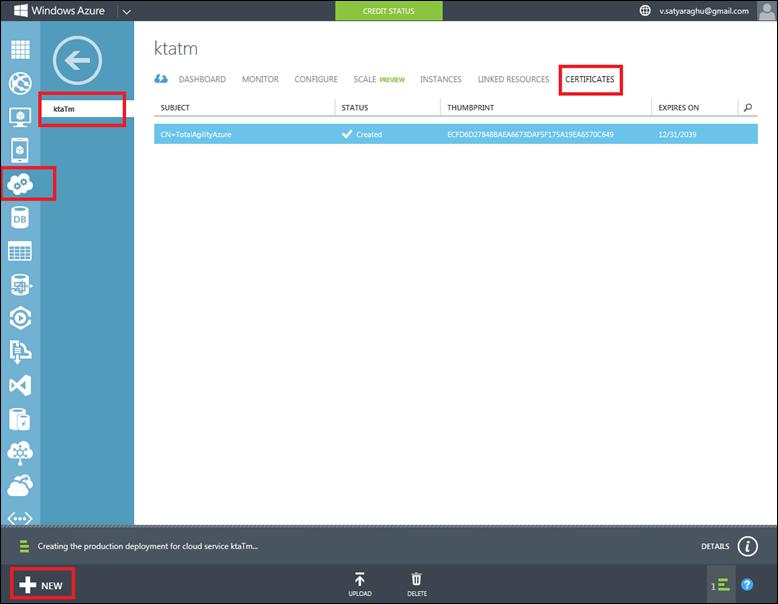The height and width of the screenshot is (604, 778).
Task: Switch to the Dashboard tab
Action: click(x=202, y=79)
